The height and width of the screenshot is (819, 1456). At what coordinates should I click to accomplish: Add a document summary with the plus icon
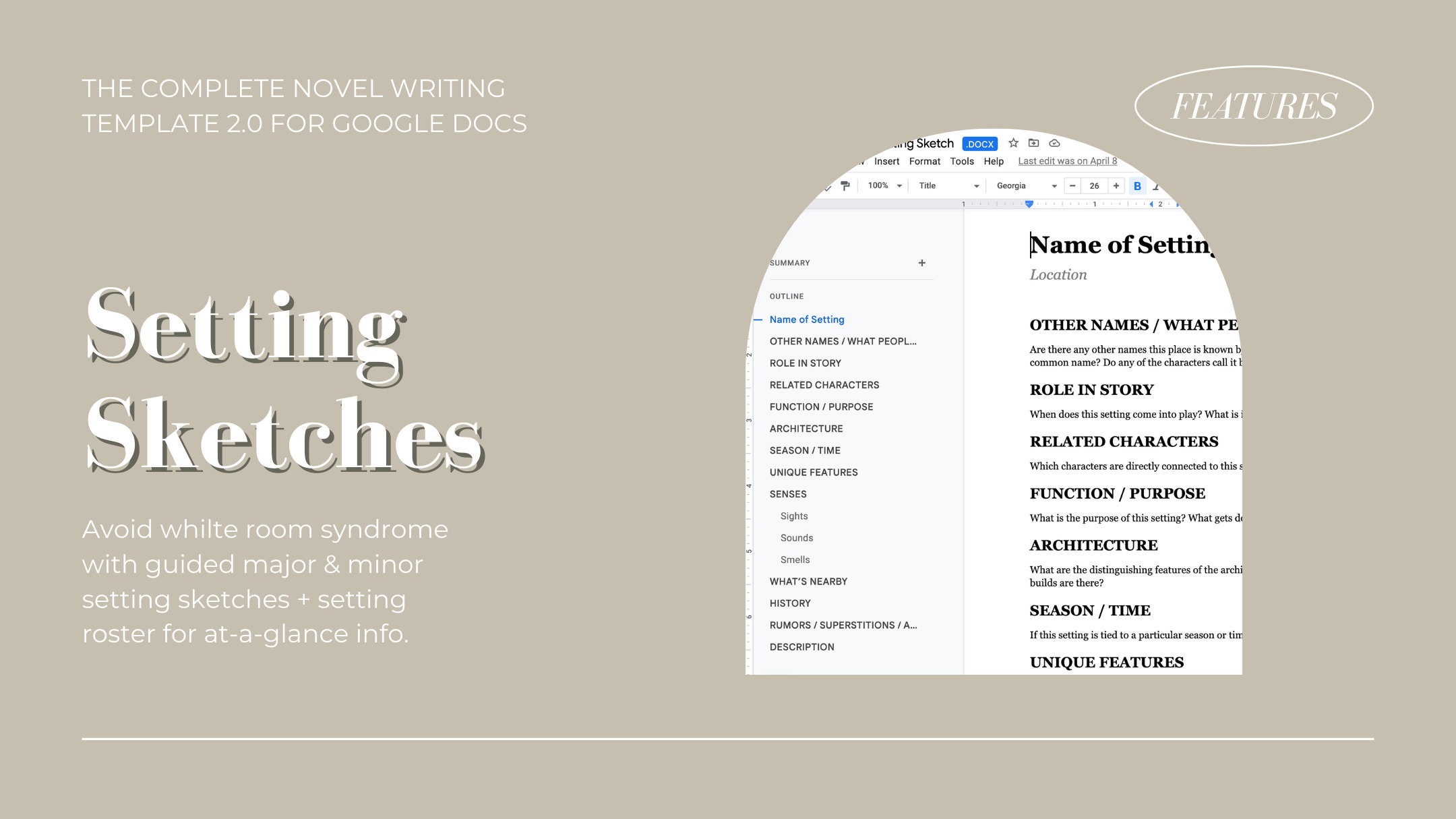922,263
